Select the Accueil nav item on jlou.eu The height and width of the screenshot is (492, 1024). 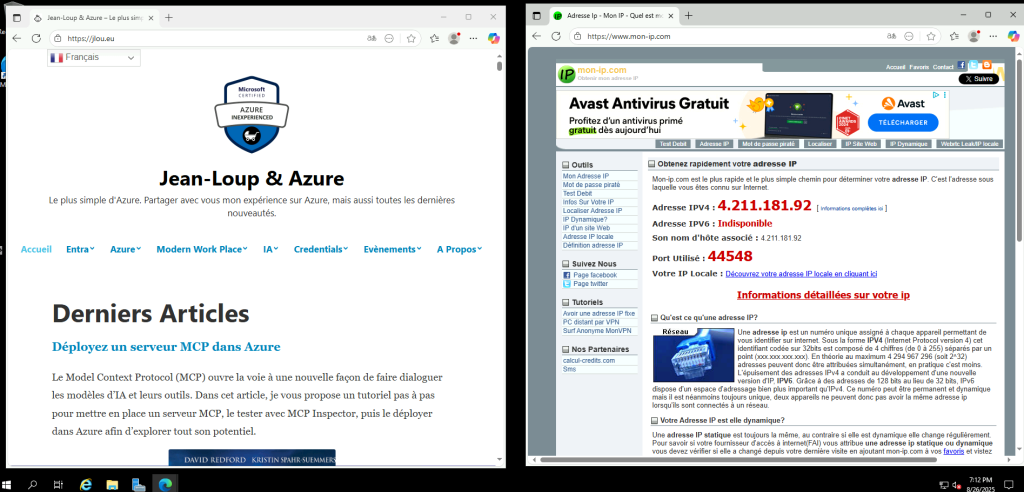click(x=36, y=249)
